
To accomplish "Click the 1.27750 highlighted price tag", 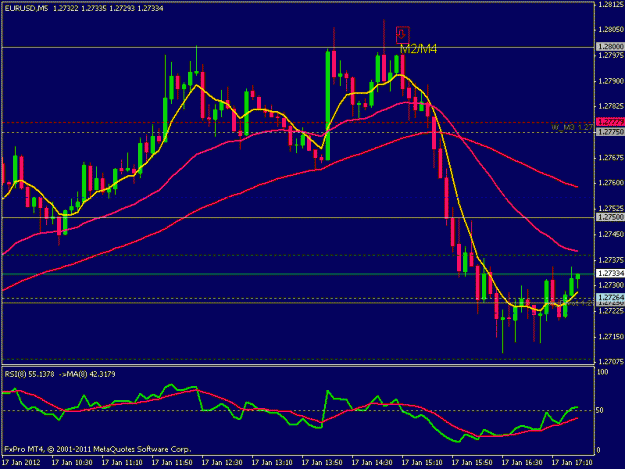I will 610,132.
